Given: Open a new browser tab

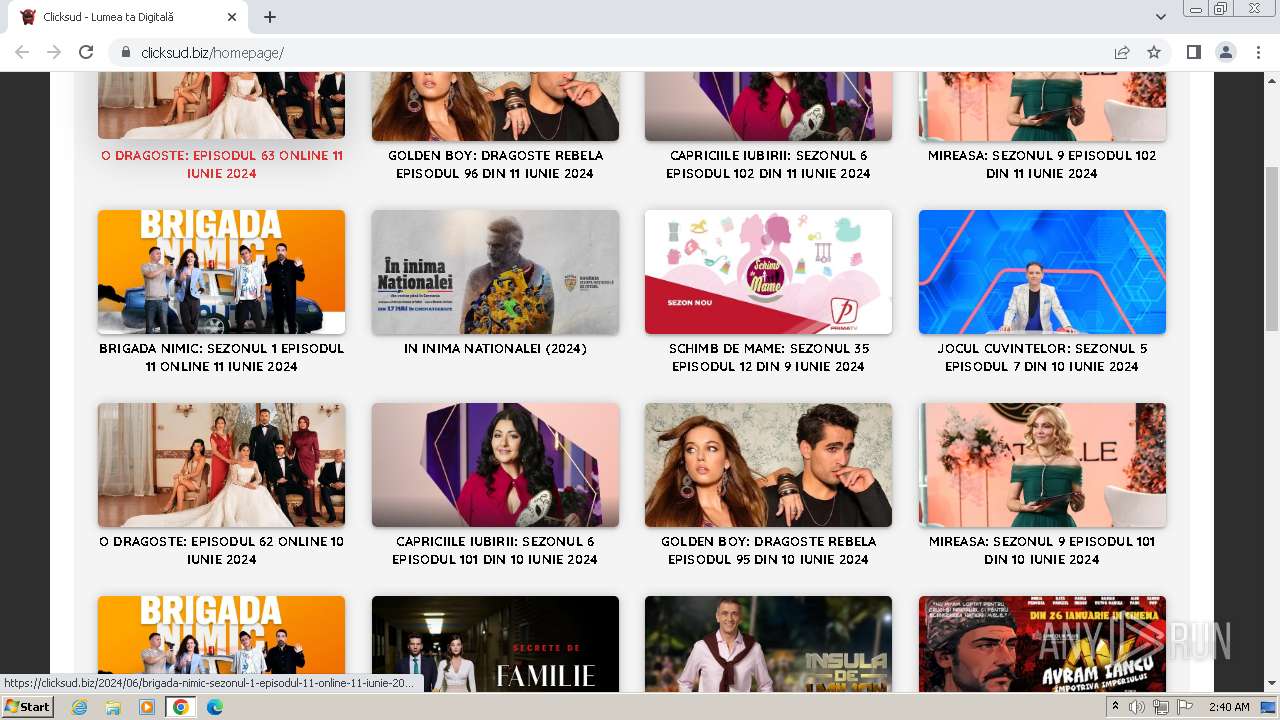Looking at the screenshot, I should click(270, 17).
